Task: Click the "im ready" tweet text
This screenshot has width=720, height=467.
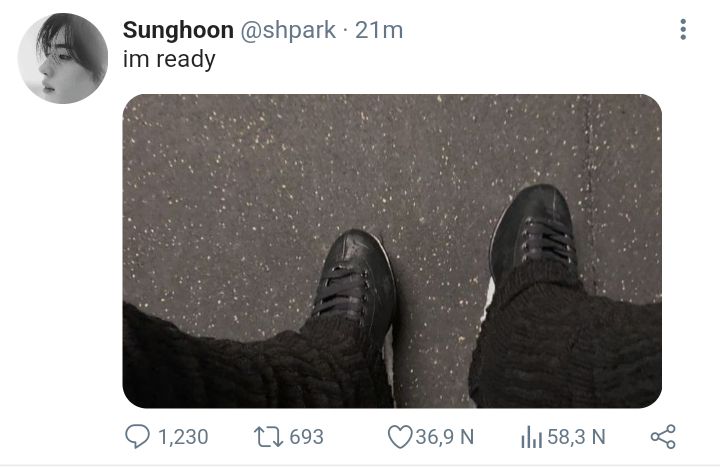Action: [x=169, y=60]
